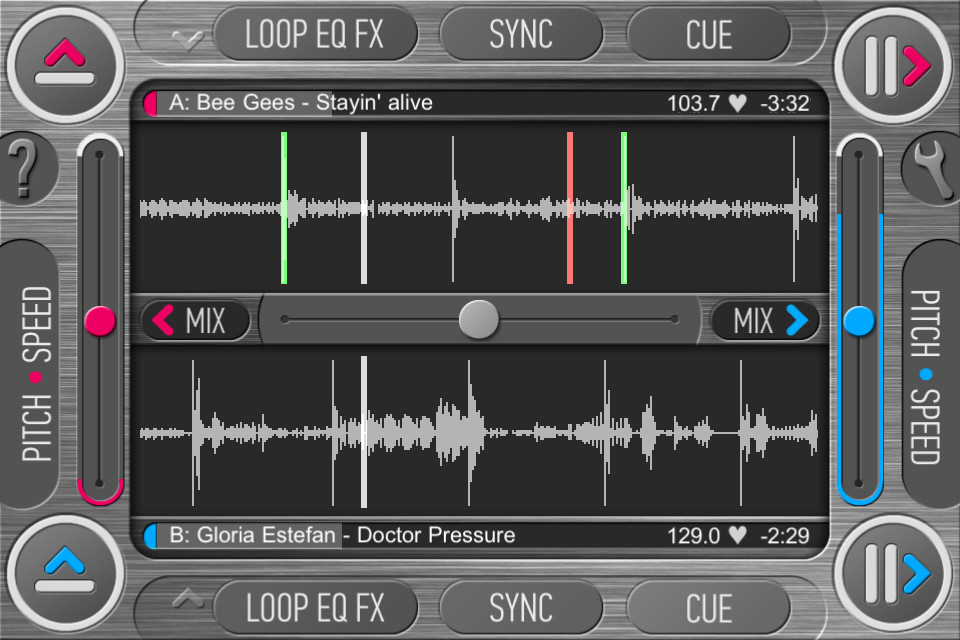The width and height of the screenshot is (960, 640).
Task: Click the red marker on deck A waveform
Action: coord(570,208)
